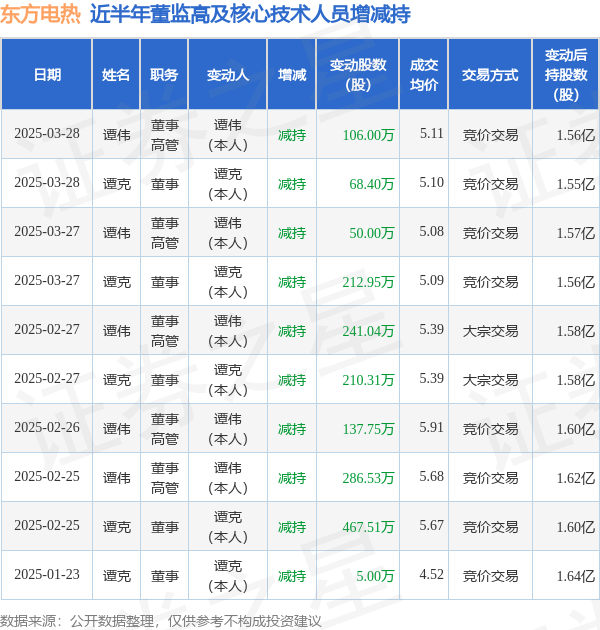Click 减持 in the 5.00万 row
600x630 pixels.
(x=292, y=576)
